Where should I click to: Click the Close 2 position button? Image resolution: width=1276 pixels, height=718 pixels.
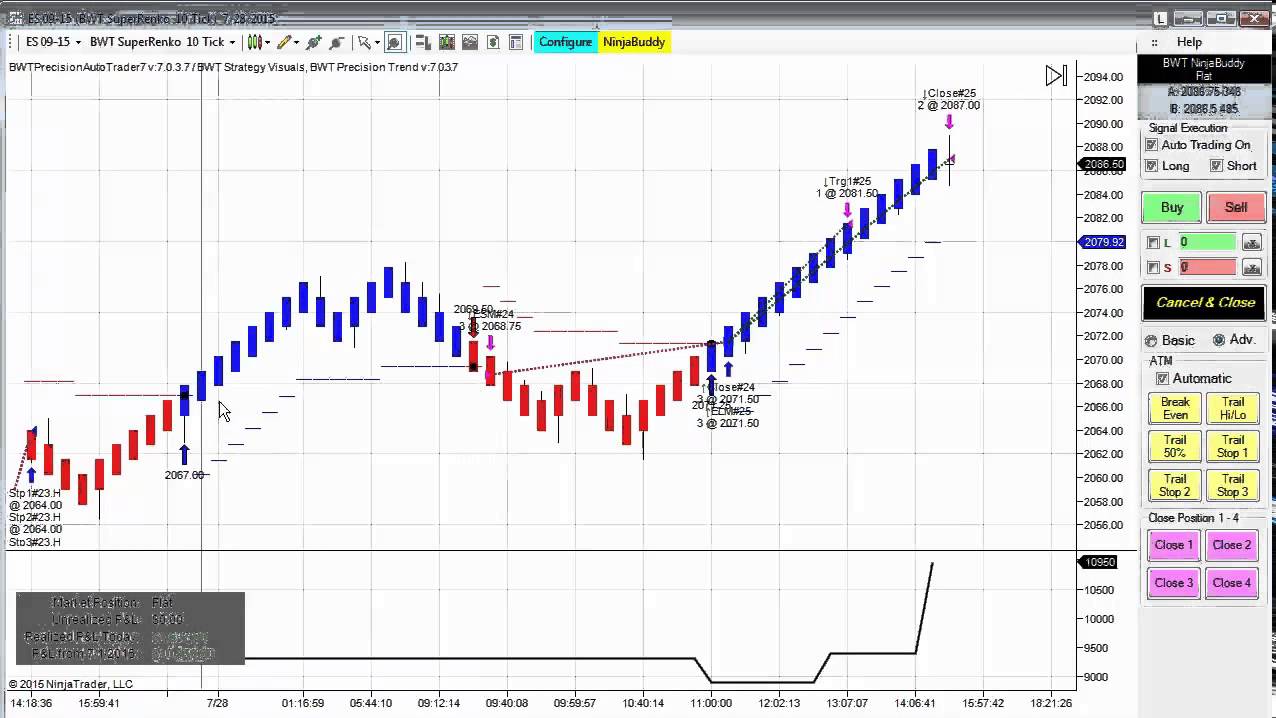1232,545
